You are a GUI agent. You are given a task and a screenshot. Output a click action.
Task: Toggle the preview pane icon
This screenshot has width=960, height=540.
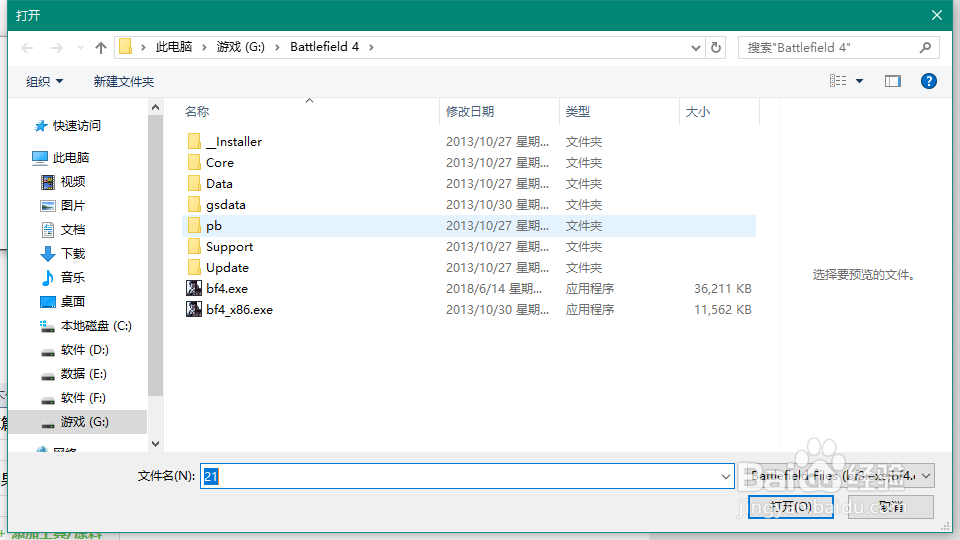click(x=893, y=81)
